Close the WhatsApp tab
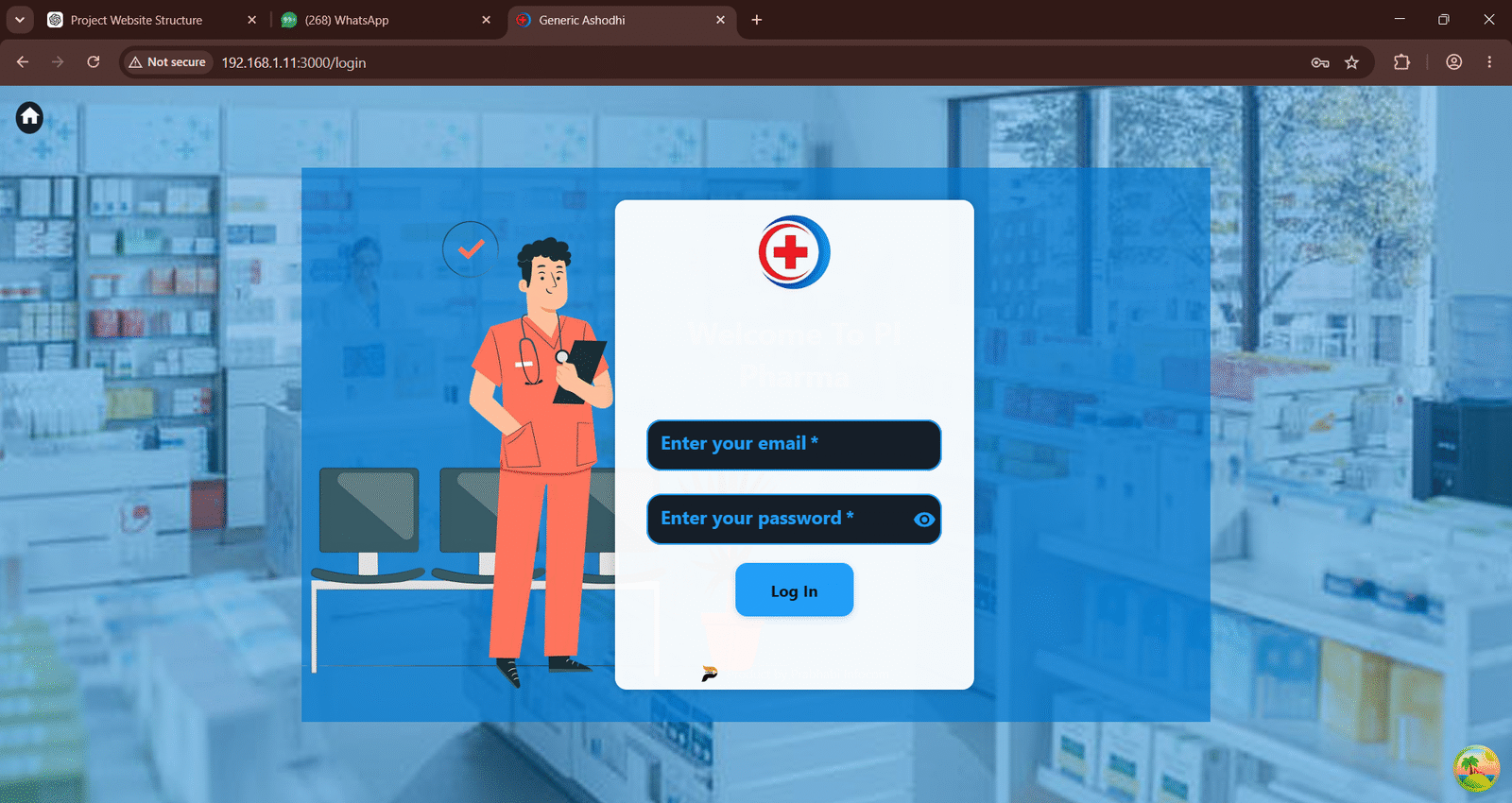This screenshot has width=1512, height=803. coord(486,20)
